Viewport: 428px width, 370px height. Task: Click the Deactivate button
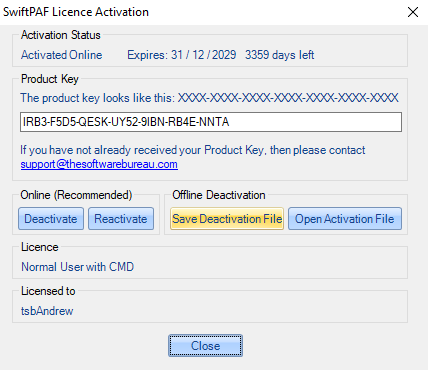point(51,219)
